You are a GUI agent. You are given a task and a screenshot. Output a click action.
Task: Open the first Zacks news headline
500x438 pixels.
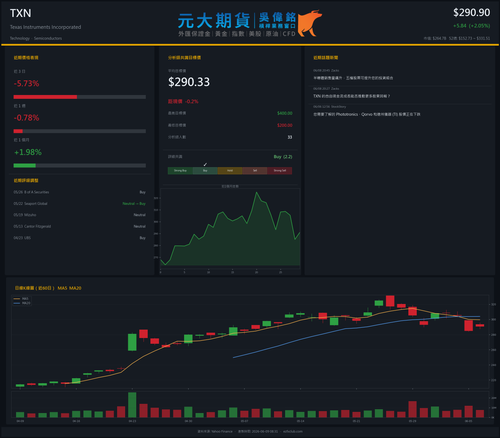pyautogui.click(x=353, y=78)
